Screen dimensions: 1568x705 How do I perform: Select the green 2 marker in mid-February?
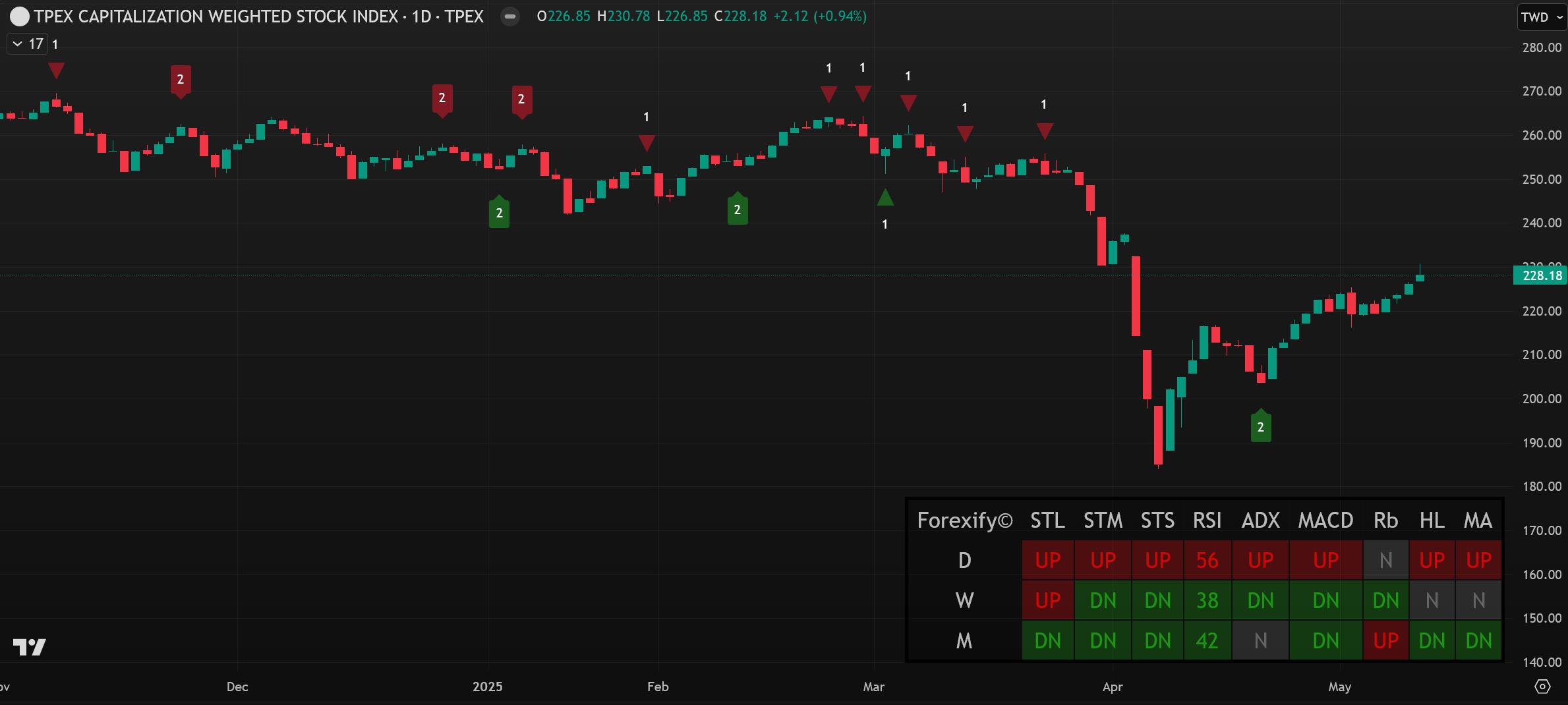coord(737,209)
